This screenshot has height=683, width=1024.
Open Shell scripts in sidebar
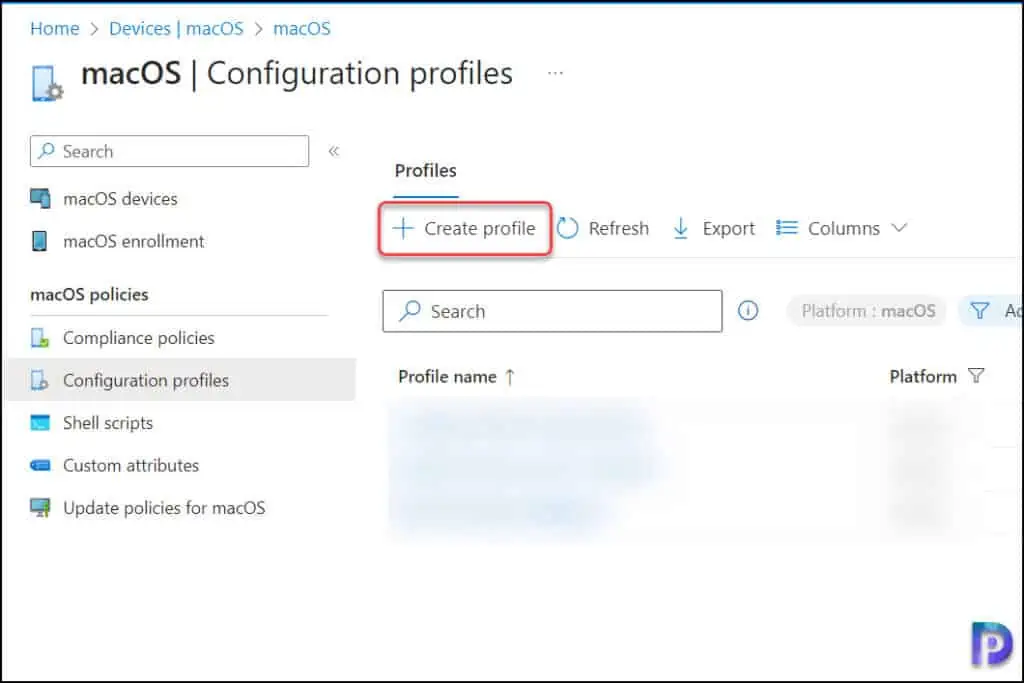coord(108,423)
